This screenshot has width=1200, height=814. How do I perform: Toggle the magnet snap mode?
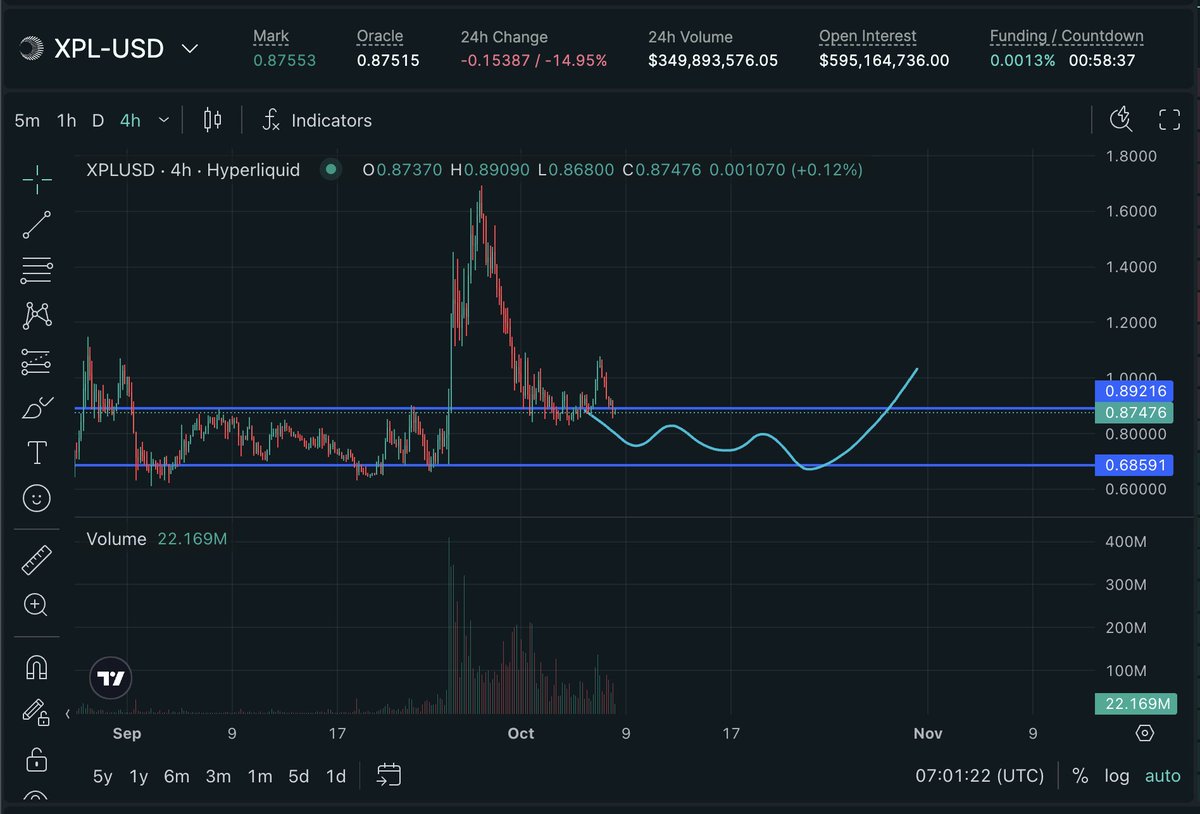tap(37, 667)
